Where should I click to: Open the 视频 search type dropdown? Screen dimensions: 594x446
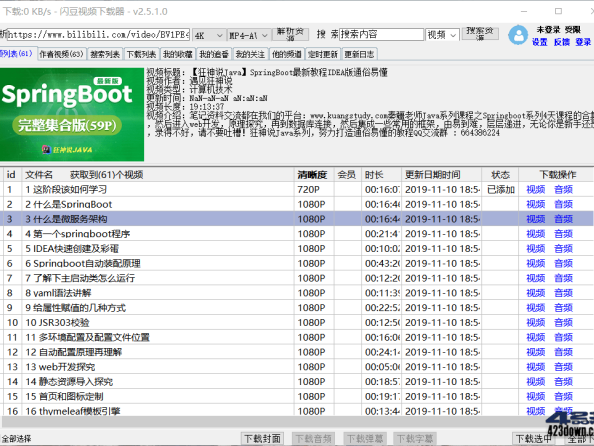[442, 35]
